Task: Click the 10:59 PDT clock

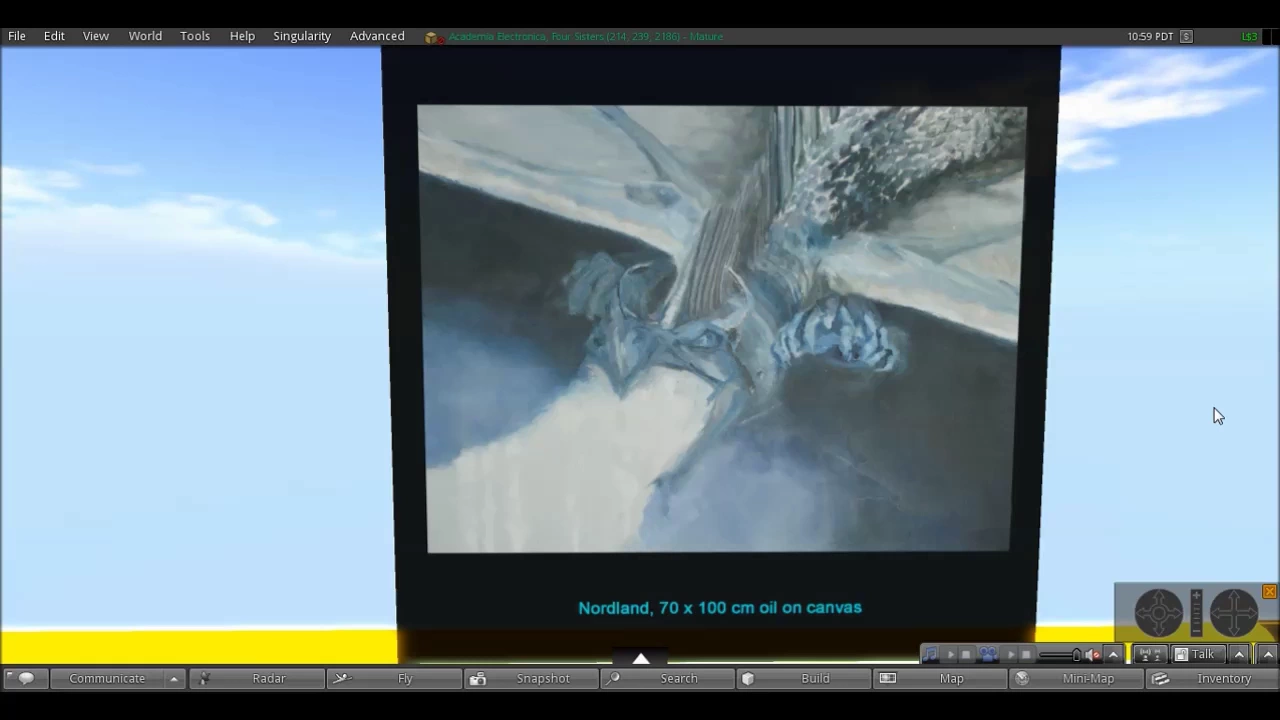Action: [1150, 37]
